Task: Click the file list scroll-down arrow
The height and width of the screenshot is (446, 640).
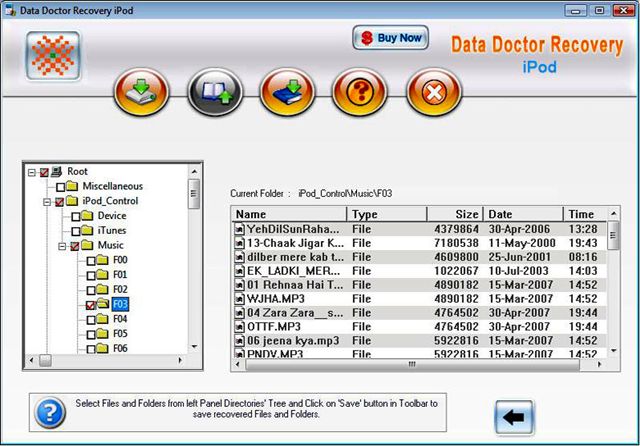Action: [613, 351]
